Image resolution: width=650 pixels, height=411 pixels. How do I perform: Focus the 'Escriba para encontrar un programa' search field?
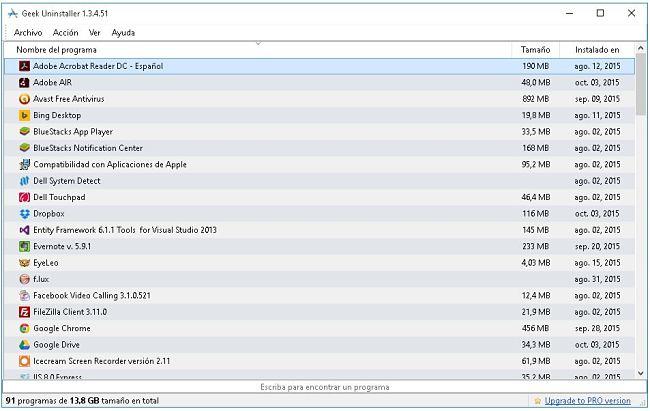click(x=325, y=387)
